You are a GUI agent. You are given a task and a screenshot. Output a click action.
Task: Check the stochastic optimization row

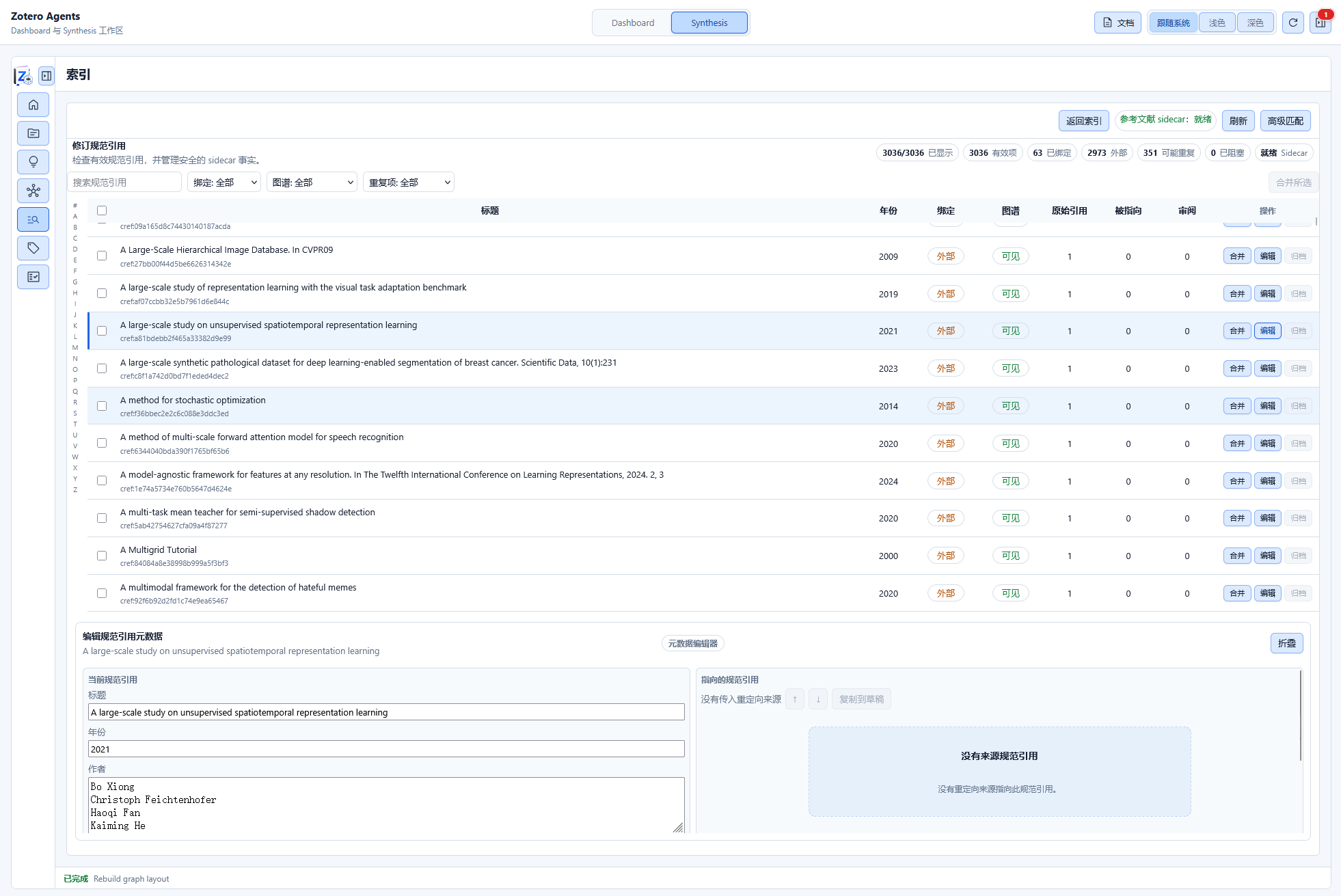pos(102,406)
